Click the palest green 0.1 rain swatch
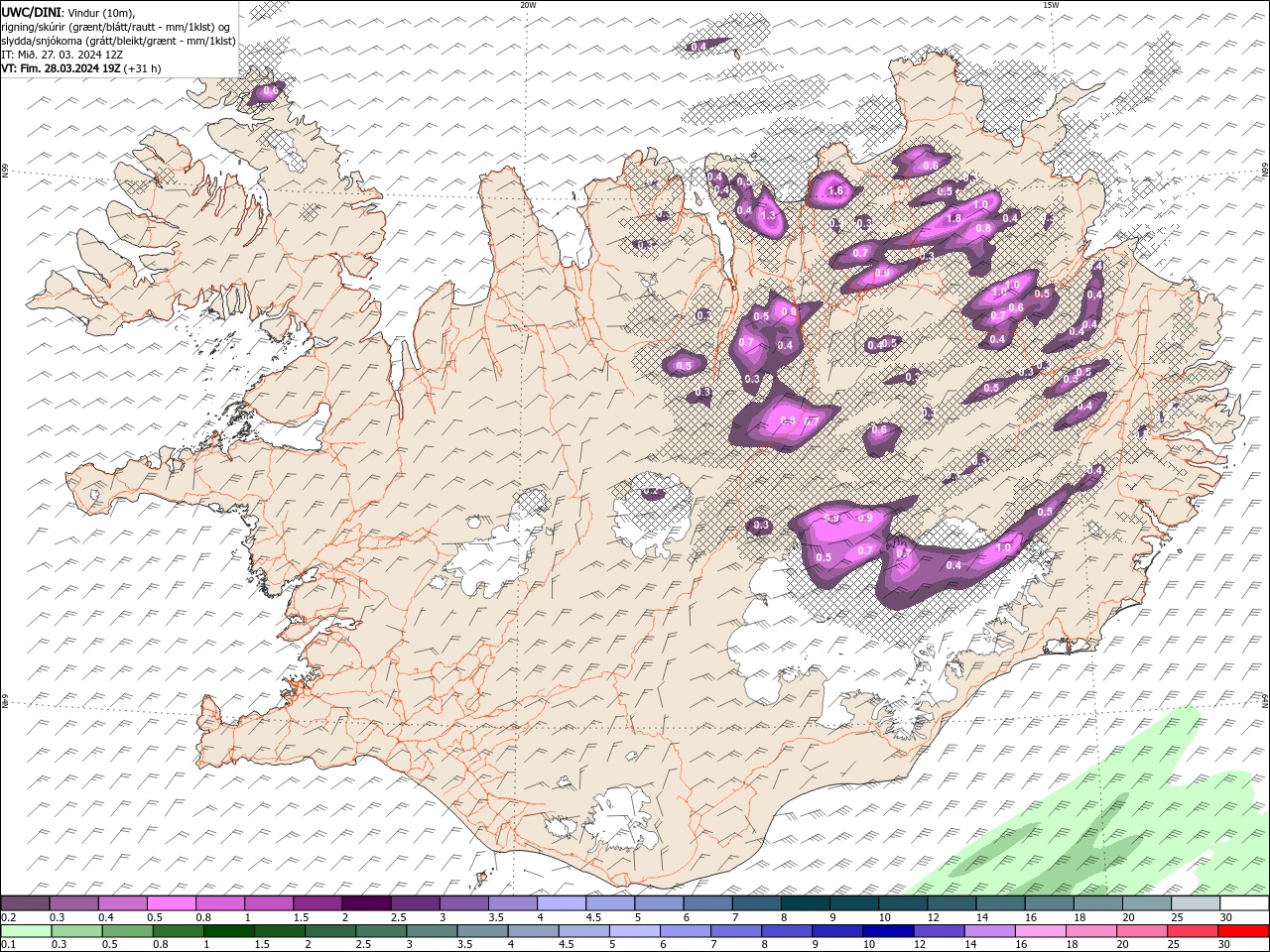Screen dimensions: 1270x952 click(26, 931)
